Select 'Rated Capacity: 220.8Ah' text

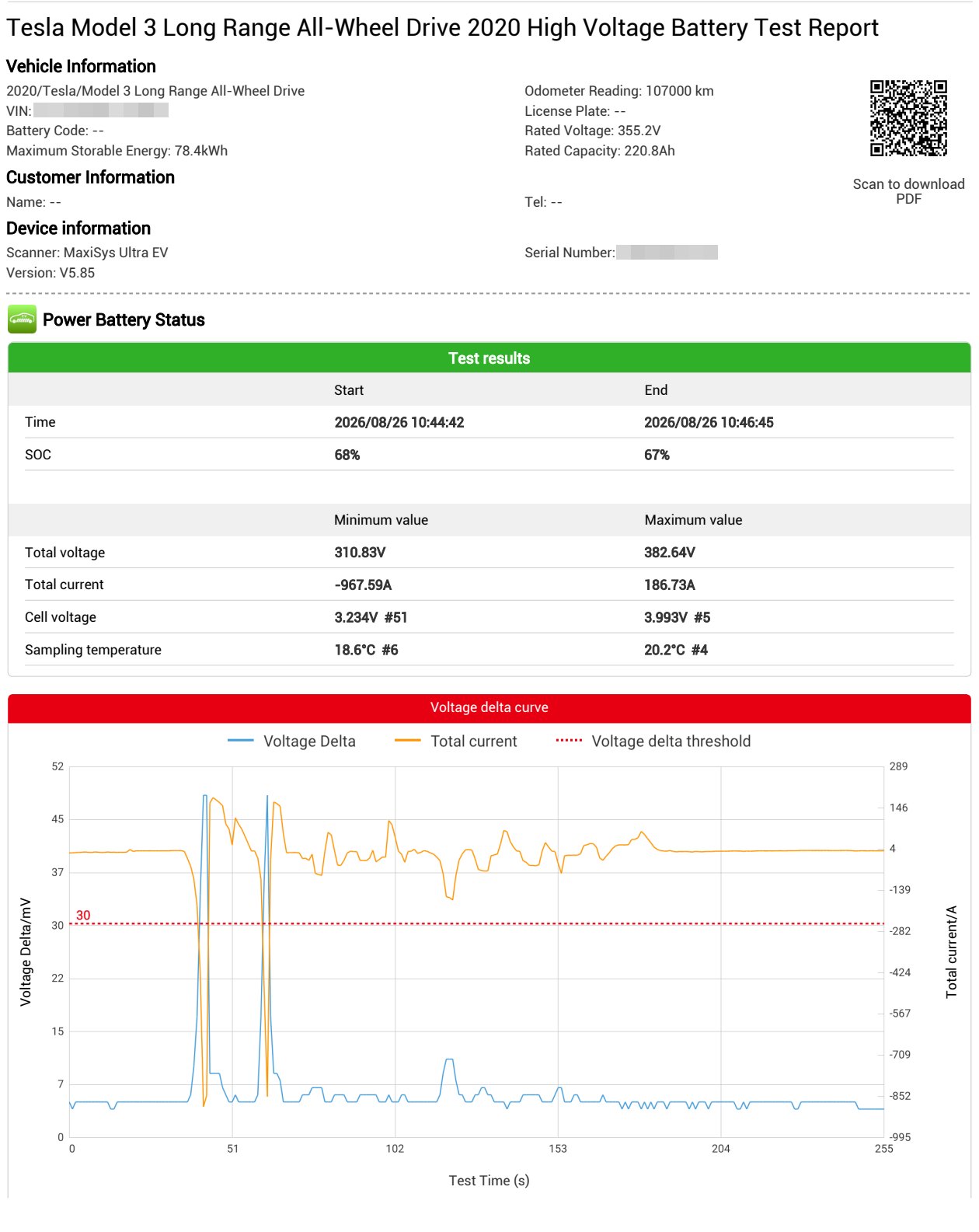pos(600,151)
